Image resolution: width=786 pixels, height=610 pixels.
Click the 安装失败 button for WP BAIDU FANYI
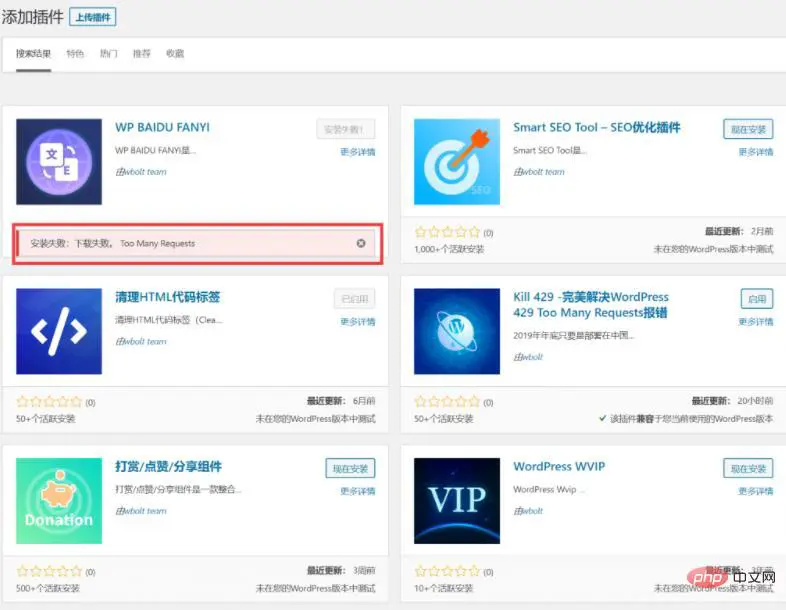(345, 129)
